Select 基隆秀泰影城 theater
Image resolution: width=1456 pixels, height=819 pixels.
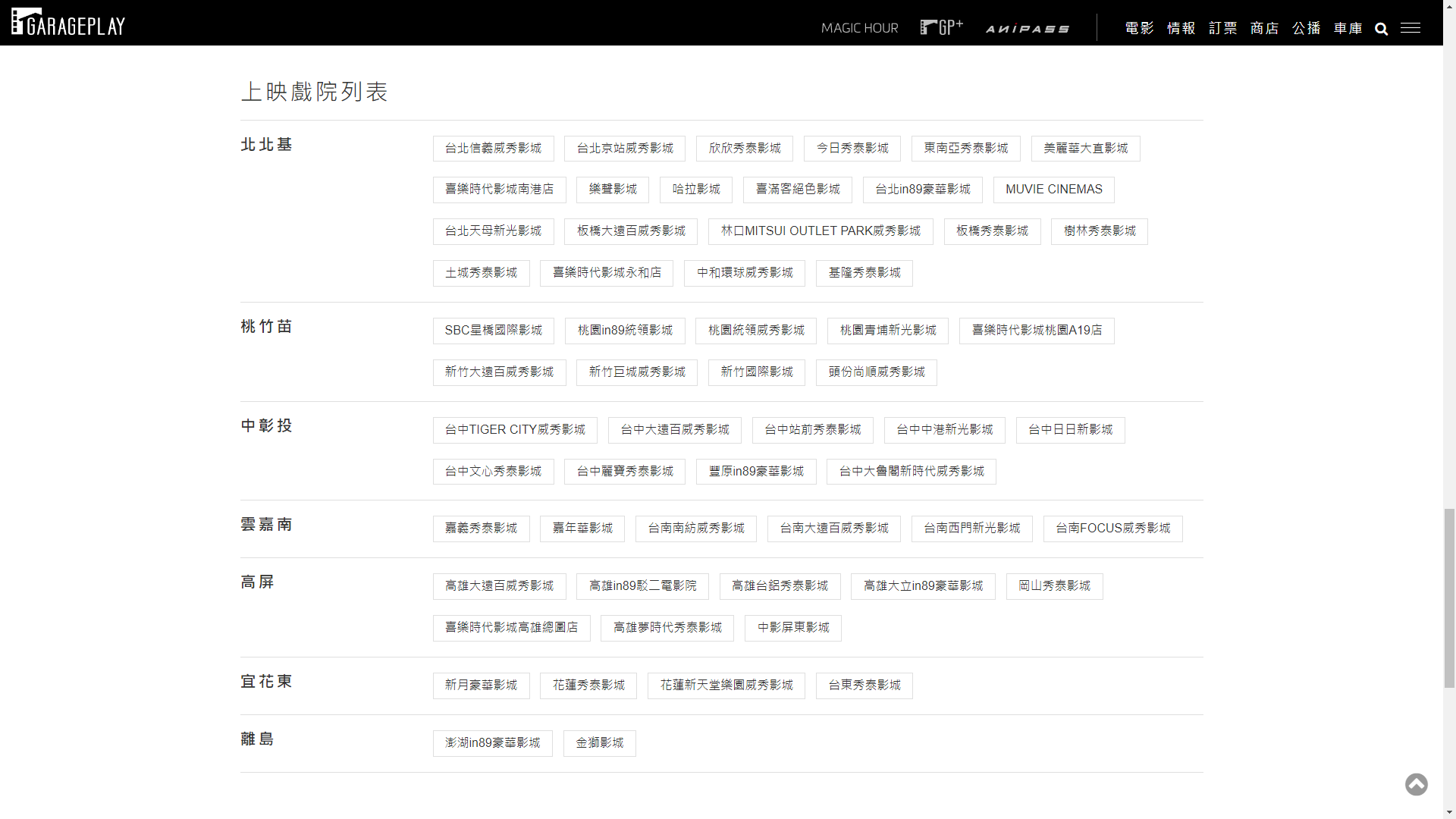864,273
